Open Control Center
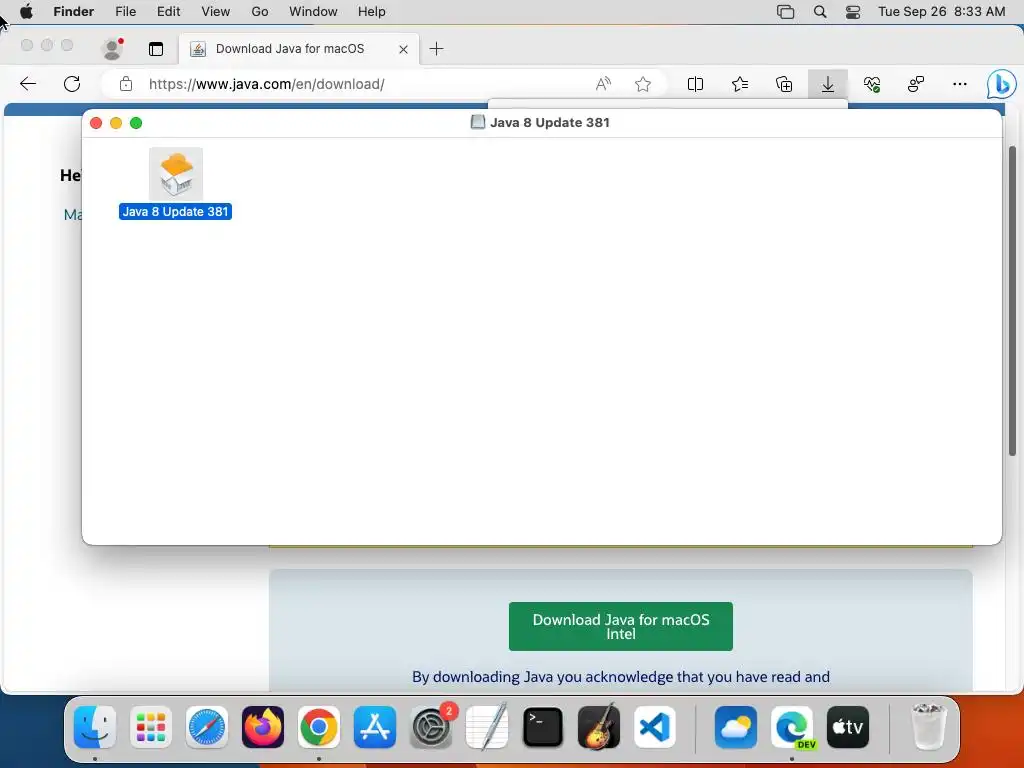The width and height of the screenshot is (1024, 768). click(x=853, y=12)
